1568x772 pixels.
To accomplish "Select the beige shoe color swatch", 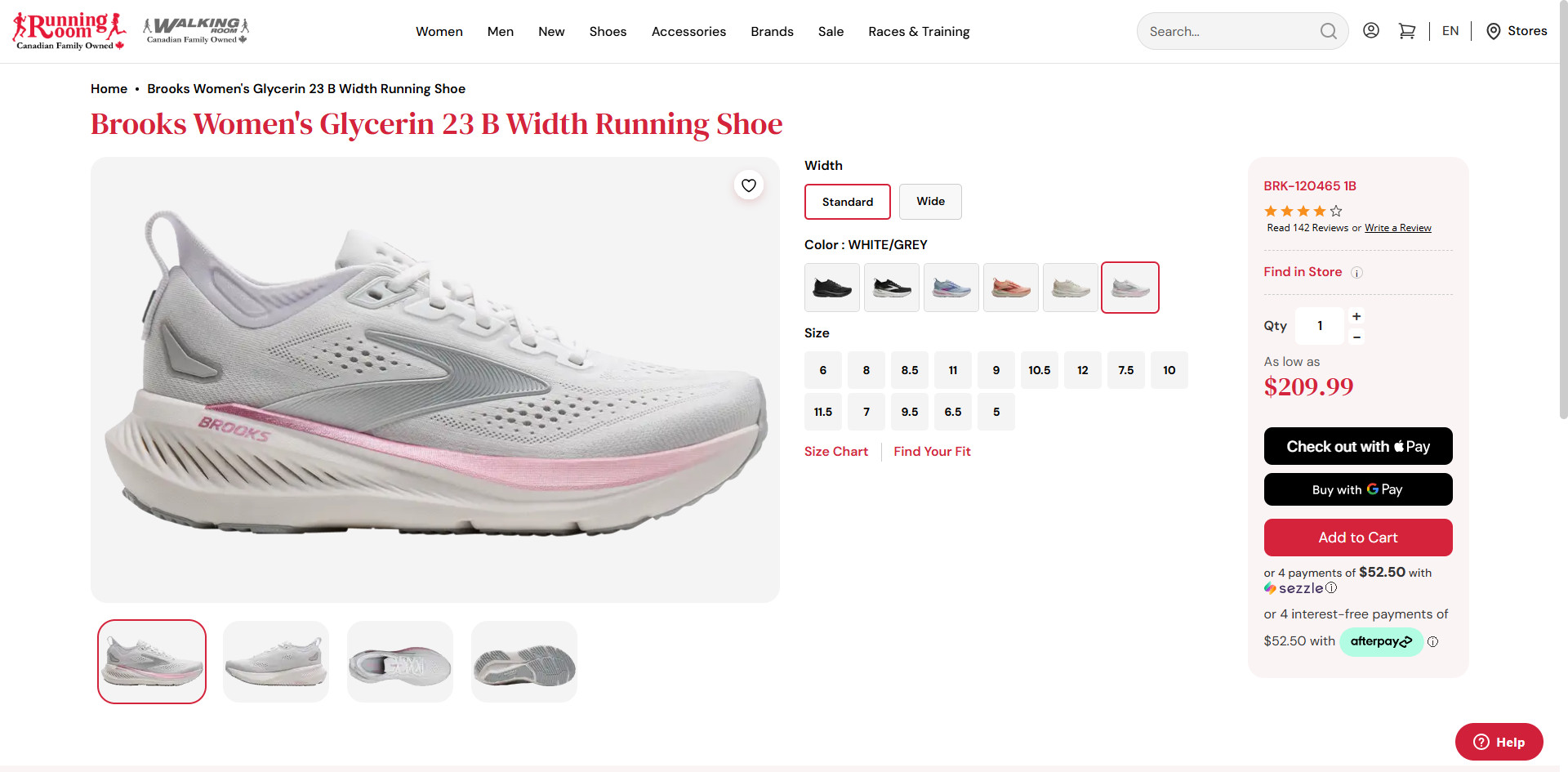I will 1071,288.
